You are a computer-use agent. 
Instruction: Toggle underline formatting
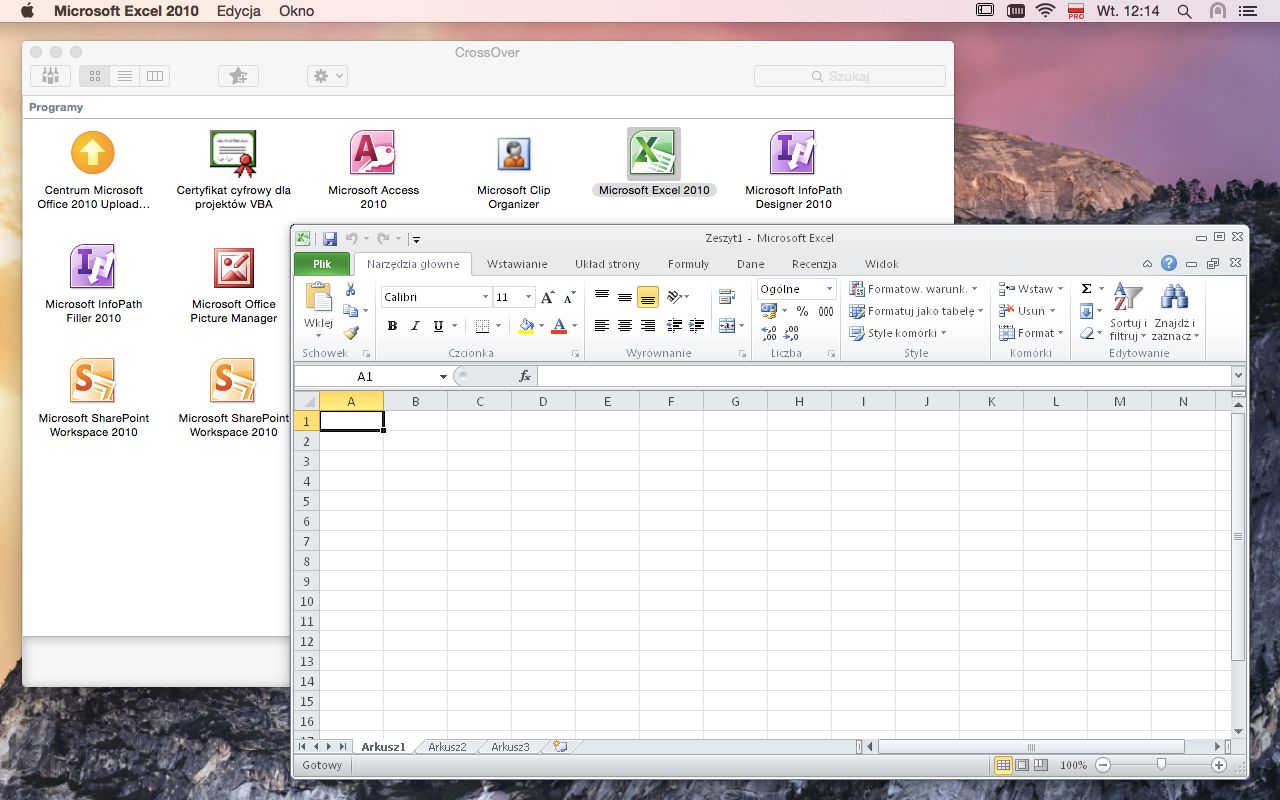[440, 326]
